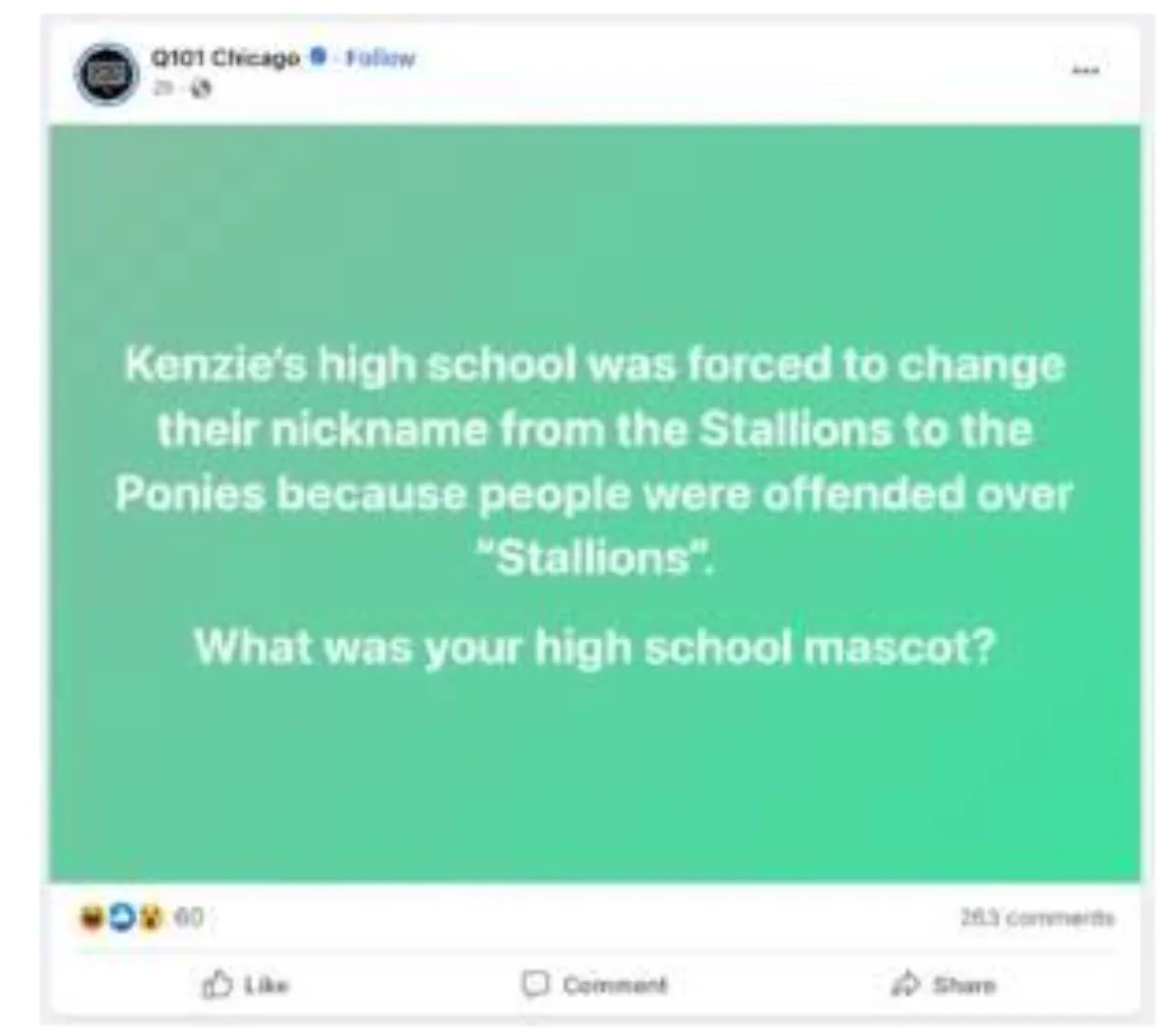Image resolution: width=1176 pixels, height=1032 pixels.
Task: Like the post using Like label
Action: point(267,984)
